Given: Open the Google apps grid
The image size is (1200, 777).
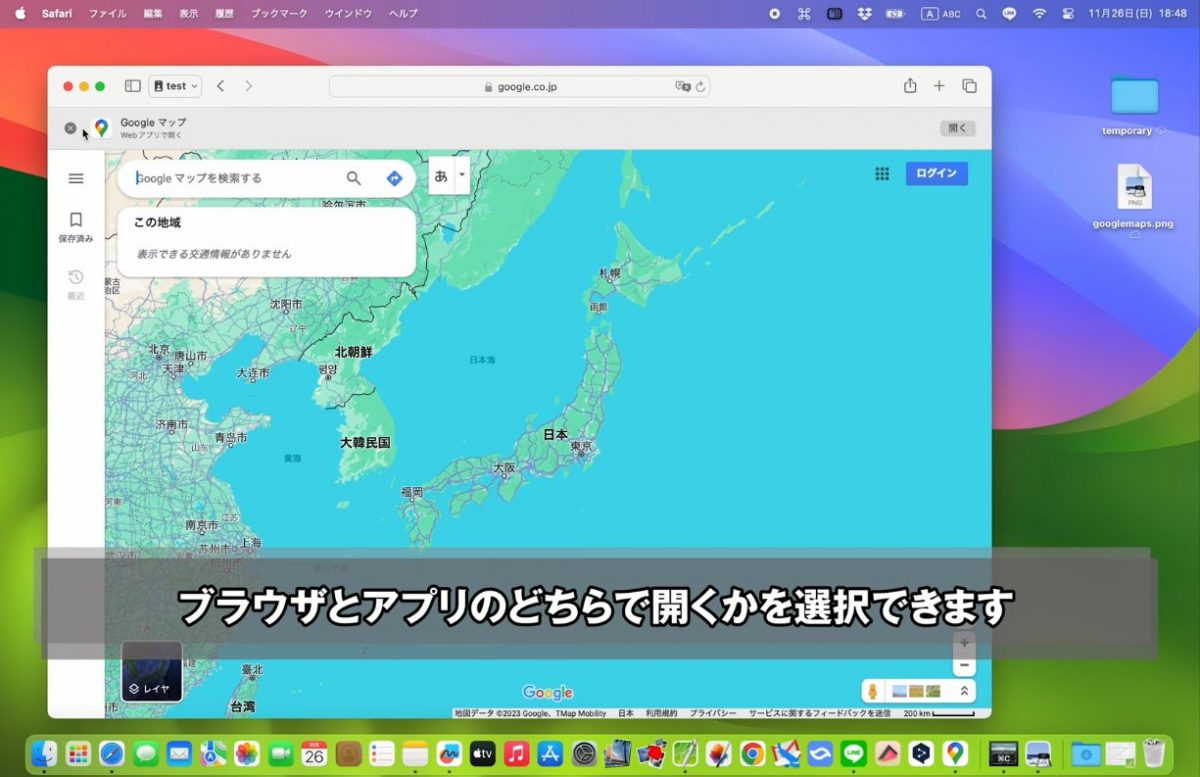Looking at the screenshot, I should 882,174.
